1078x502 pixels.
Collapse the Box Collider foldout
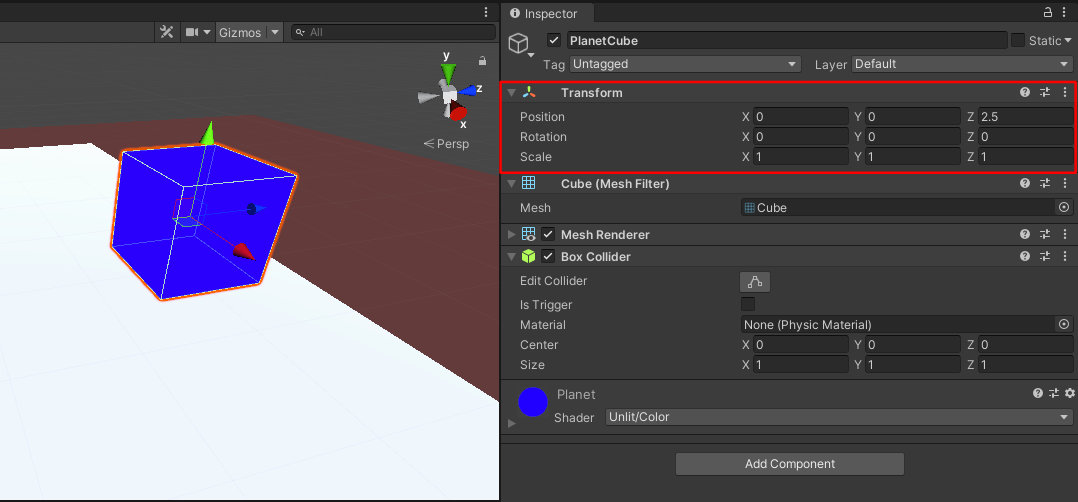(511, 257)
